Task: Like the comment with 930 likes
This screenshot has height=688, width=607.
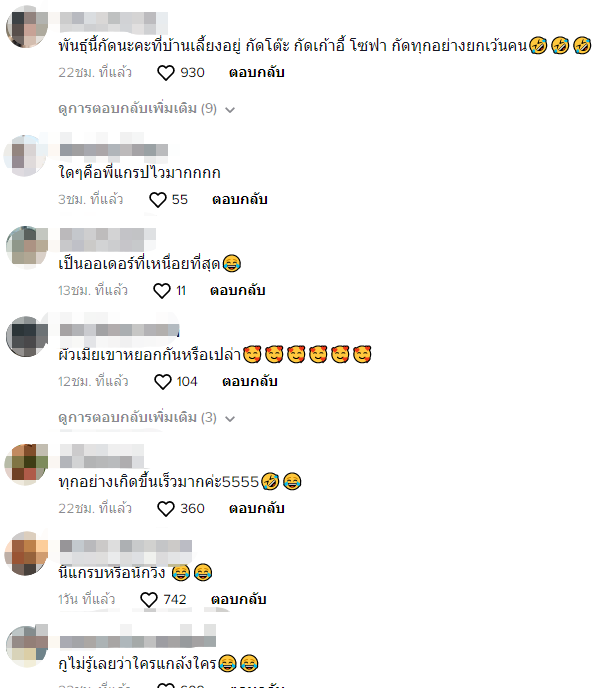Action: [166, 73]
